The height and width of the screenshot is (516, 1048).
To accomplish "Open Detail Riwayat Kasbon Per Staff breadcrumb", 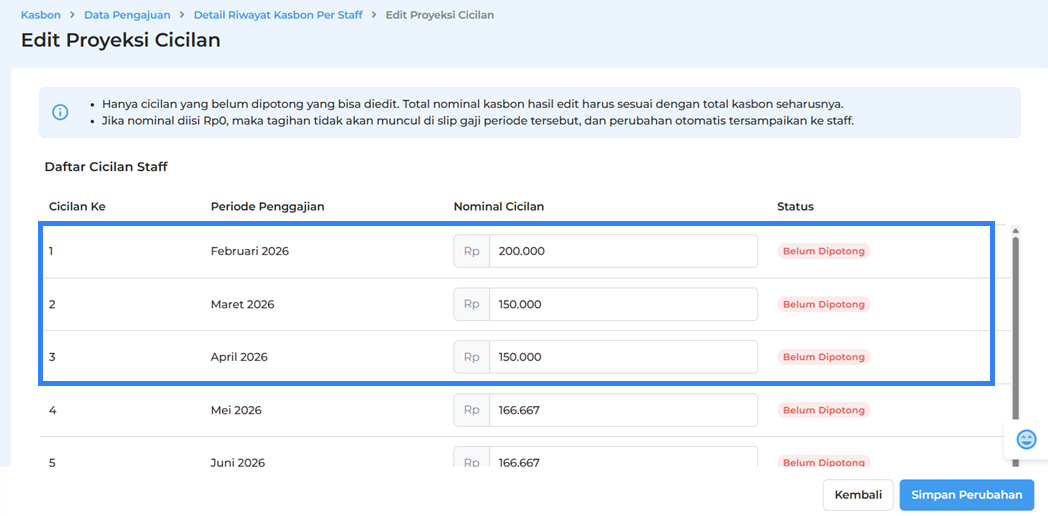I will click(x=278, y=15).
